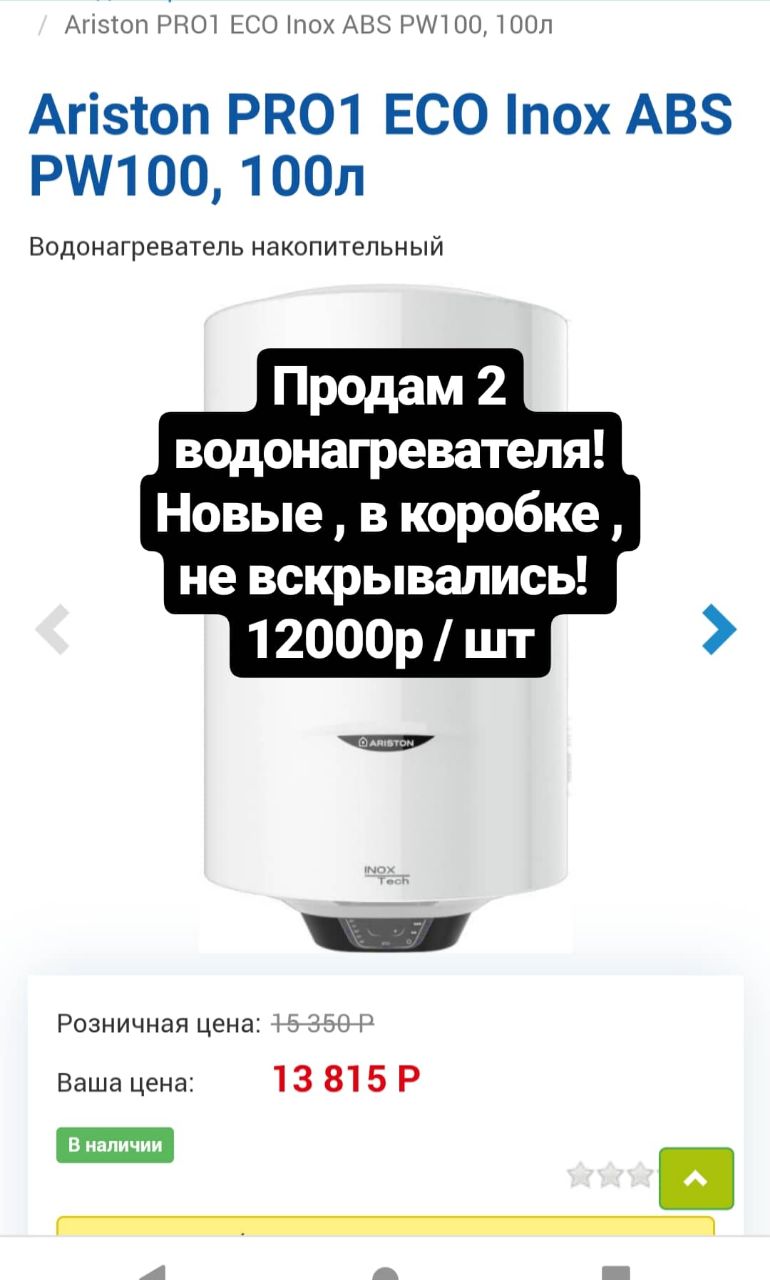This screenshot has height=1280, width=770.
Task: Select the red 13 815 Р price
Action: tap(346, 1080)
